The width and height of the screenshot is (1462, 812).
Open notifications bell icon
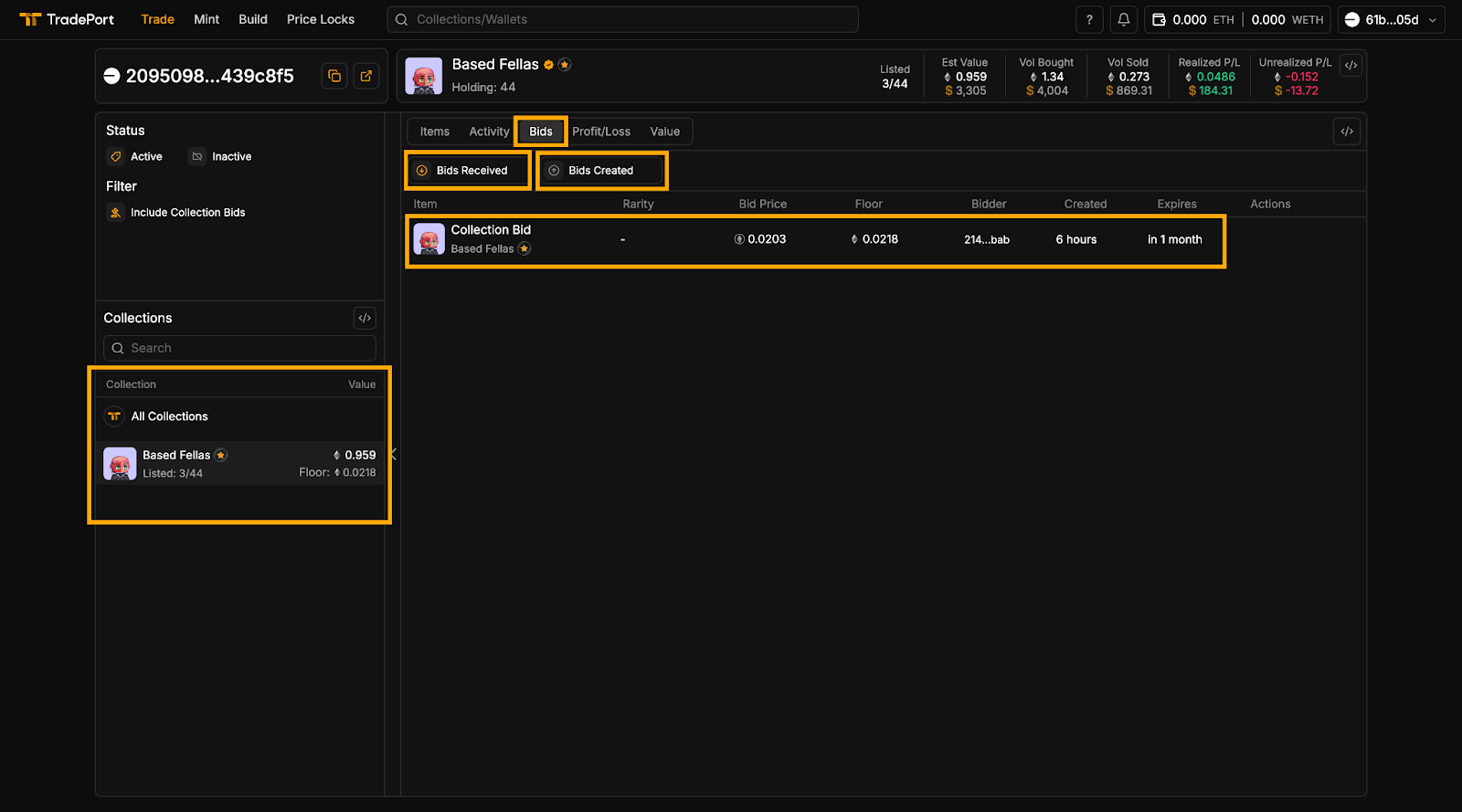tap(1124, 19)
